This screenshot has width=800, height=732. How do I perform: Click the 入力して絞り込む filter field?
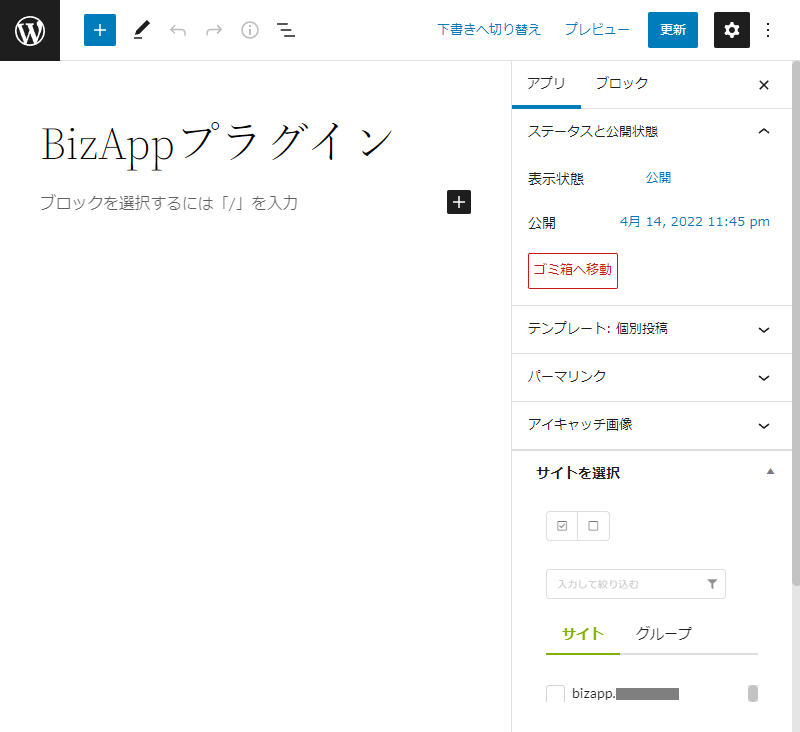click(635, 584)
